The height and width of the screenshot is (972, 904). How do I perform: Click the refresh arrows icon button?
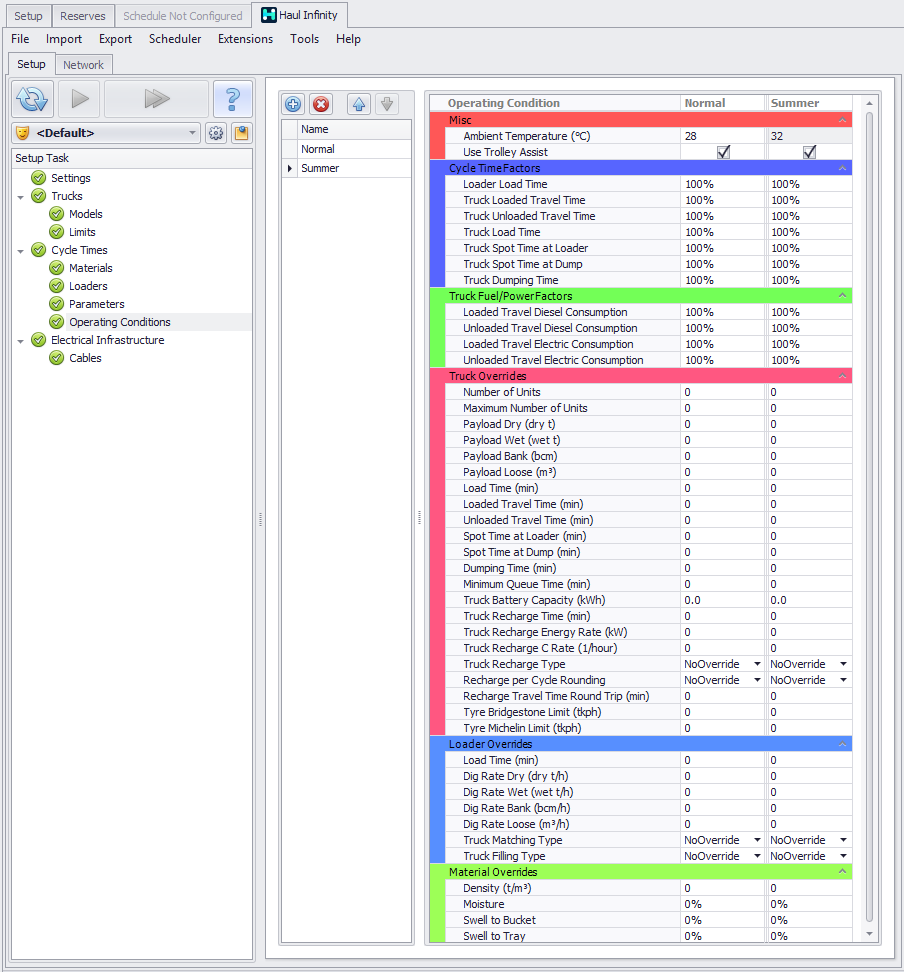32,99
